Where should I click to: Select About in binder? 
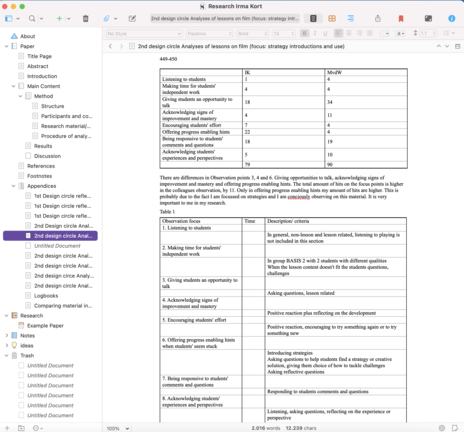point(28,36)
